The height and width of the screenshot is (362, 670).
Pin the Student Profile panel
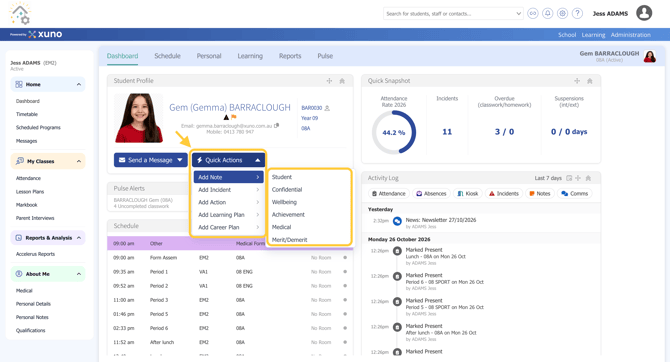pyautogui.click(x=342, y=81)
